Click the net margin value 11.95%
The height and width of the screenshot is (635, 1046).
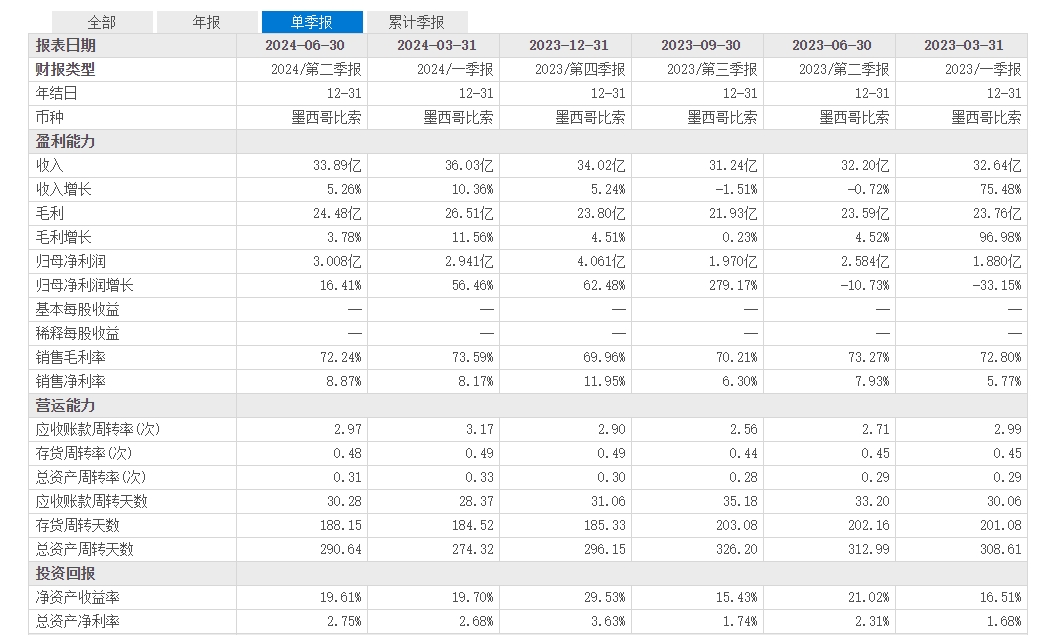point(604,382)
